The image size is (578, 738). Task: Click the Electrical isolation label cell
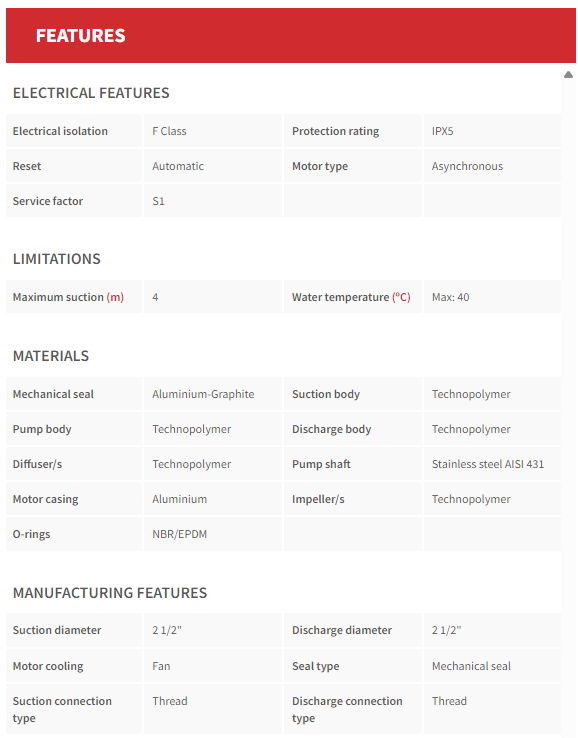pyautogui.click(x=74, y=131)
